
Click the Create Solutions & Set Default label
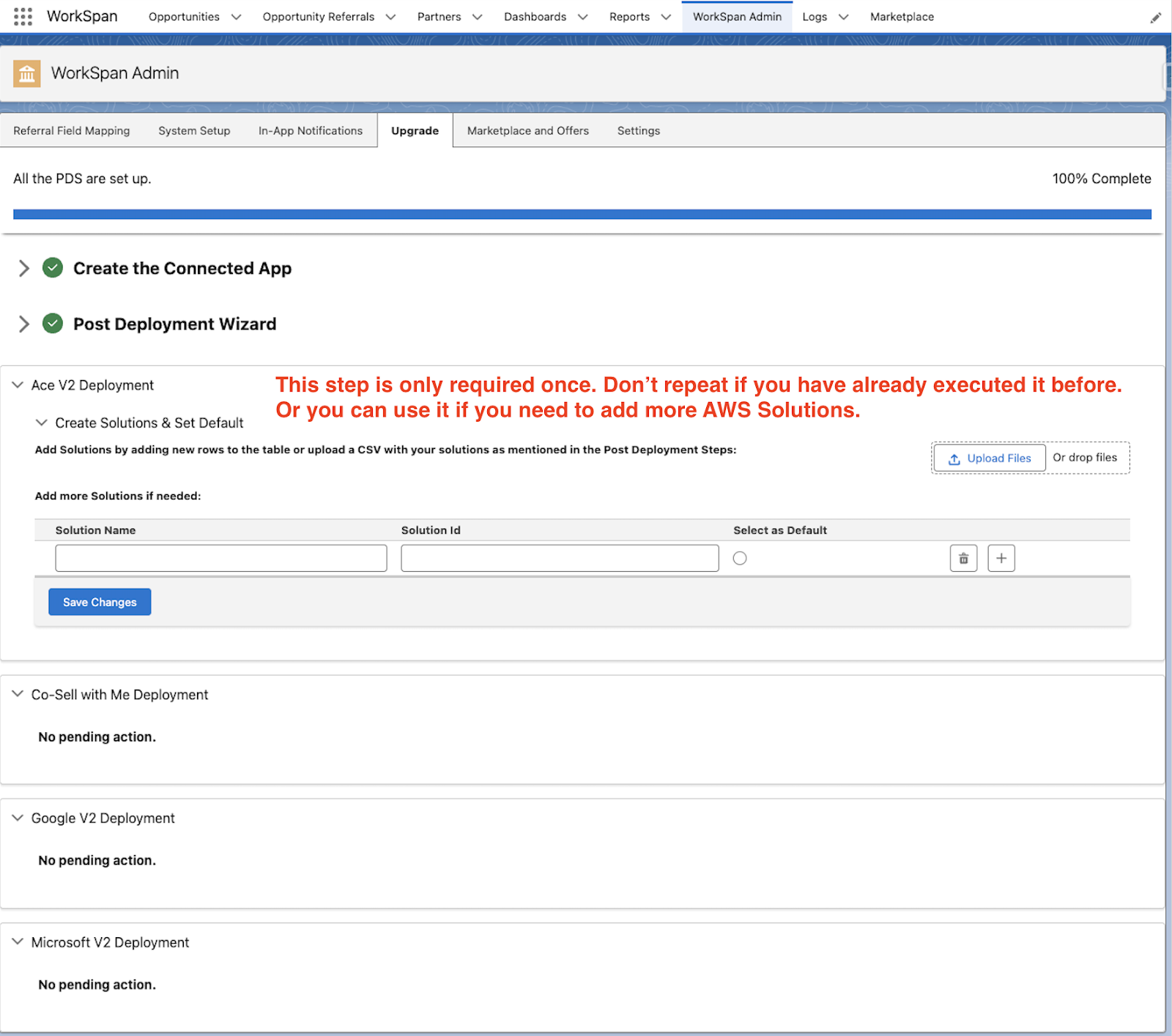click(x=149, y=422)
